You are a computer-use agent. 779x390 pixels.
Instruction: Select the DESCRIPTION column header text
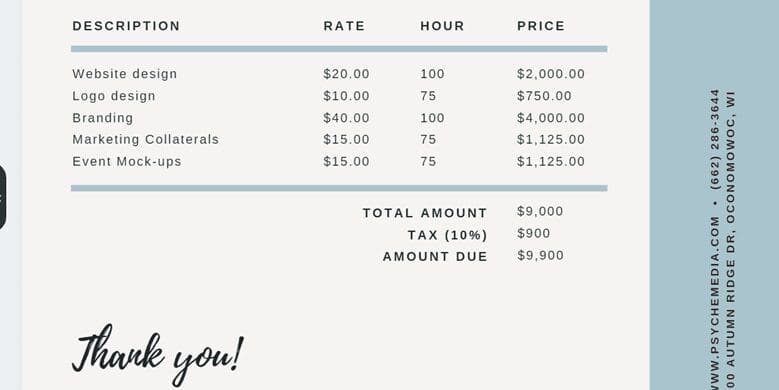pos(126,26)
